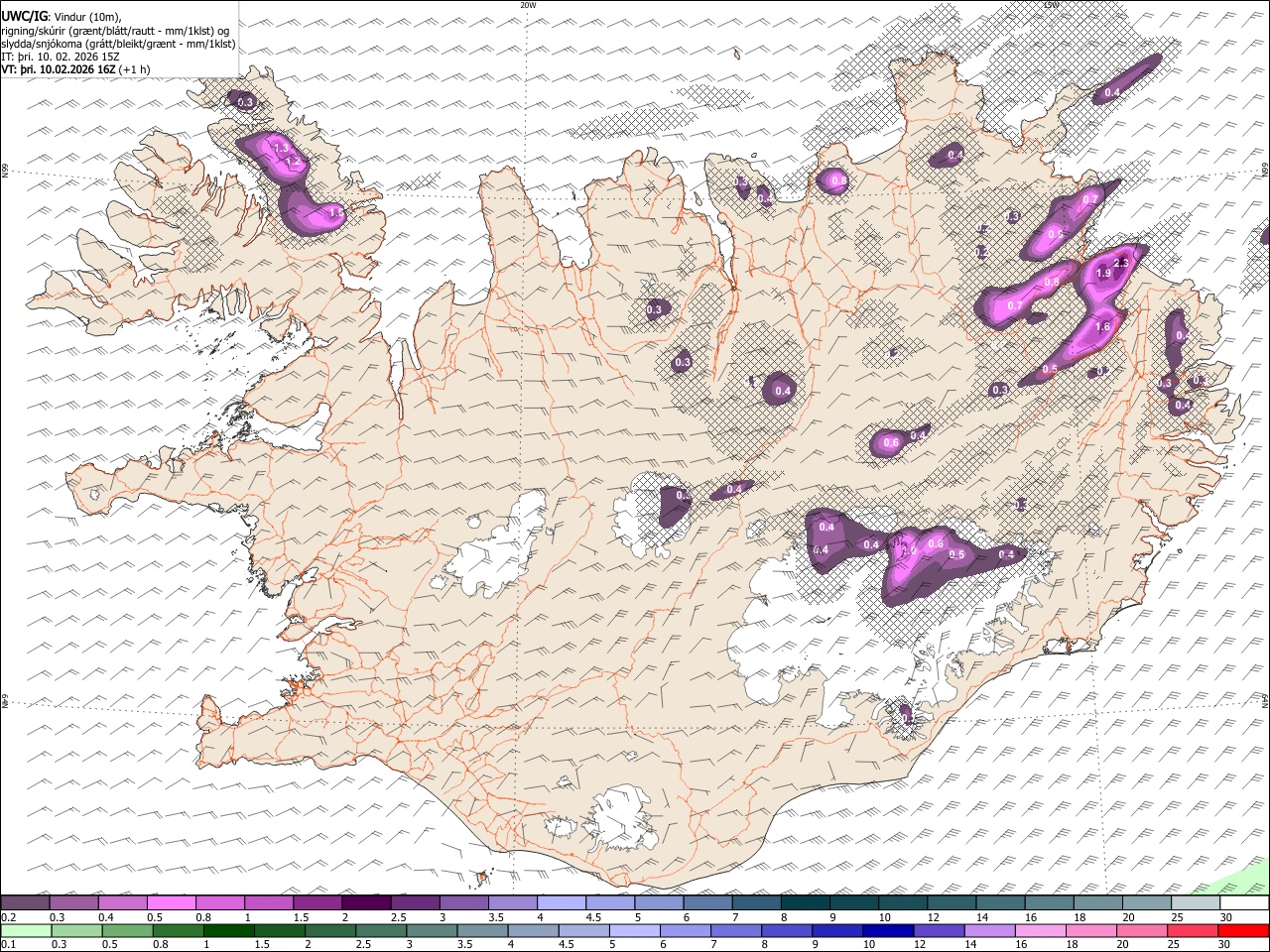The width and height of the screenshot is (1270, 952).
Task: Click the '15W' longitude label
Action: (x=1051, y=5)
